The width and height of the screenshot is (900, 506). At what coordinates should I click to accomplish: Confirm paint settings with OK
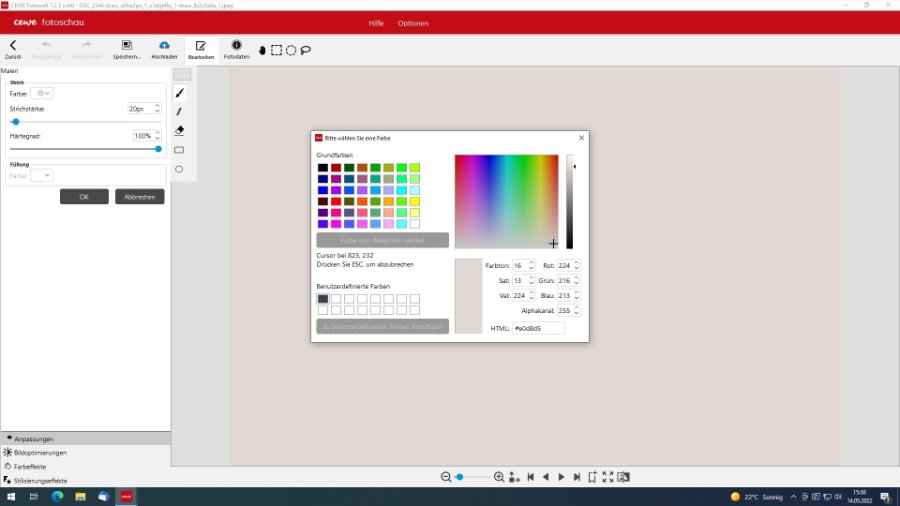pyautogui.click(x=84, y=197)
